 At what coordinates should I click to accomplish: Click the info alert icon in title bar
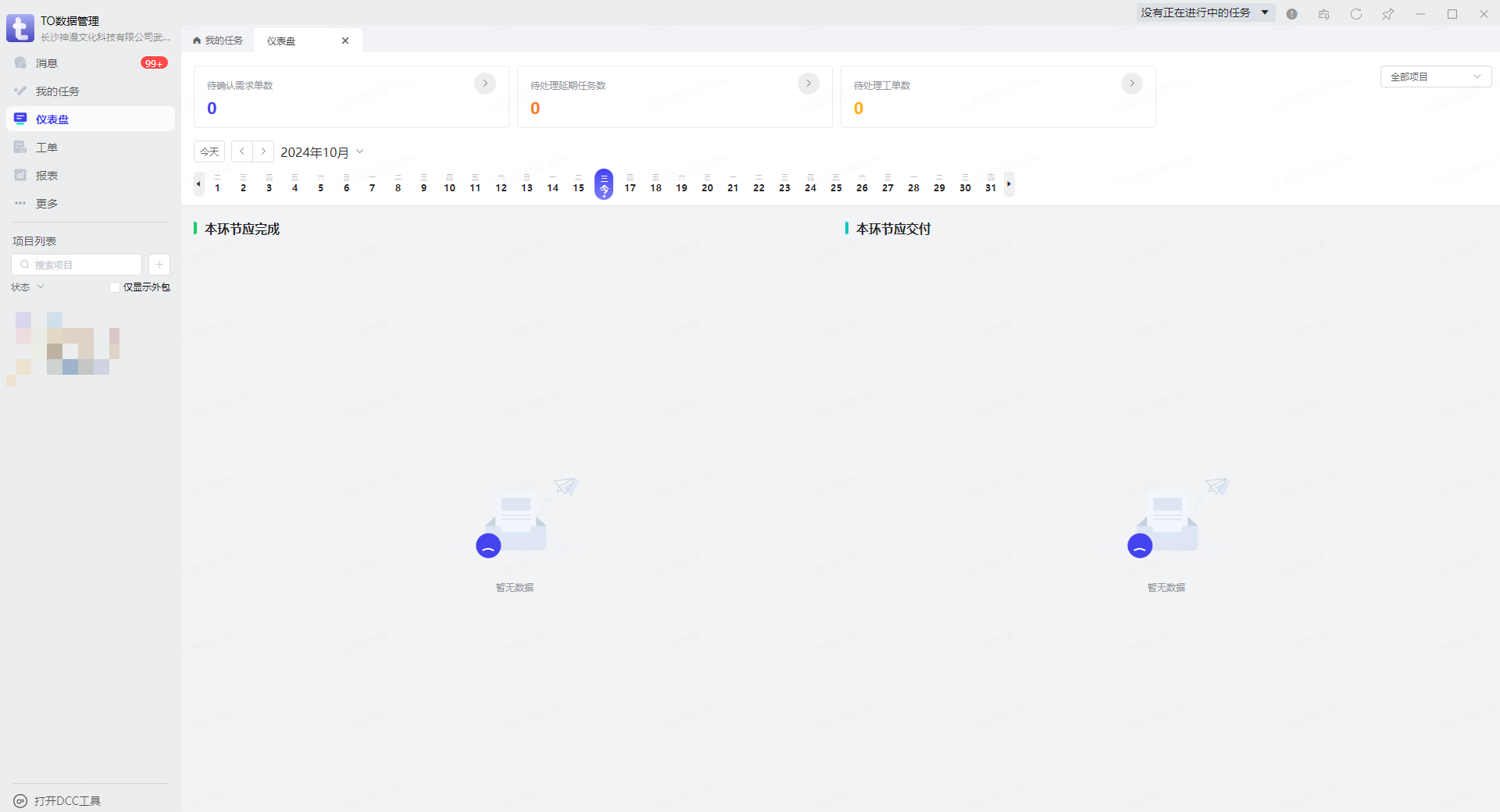click(1291, 14)
